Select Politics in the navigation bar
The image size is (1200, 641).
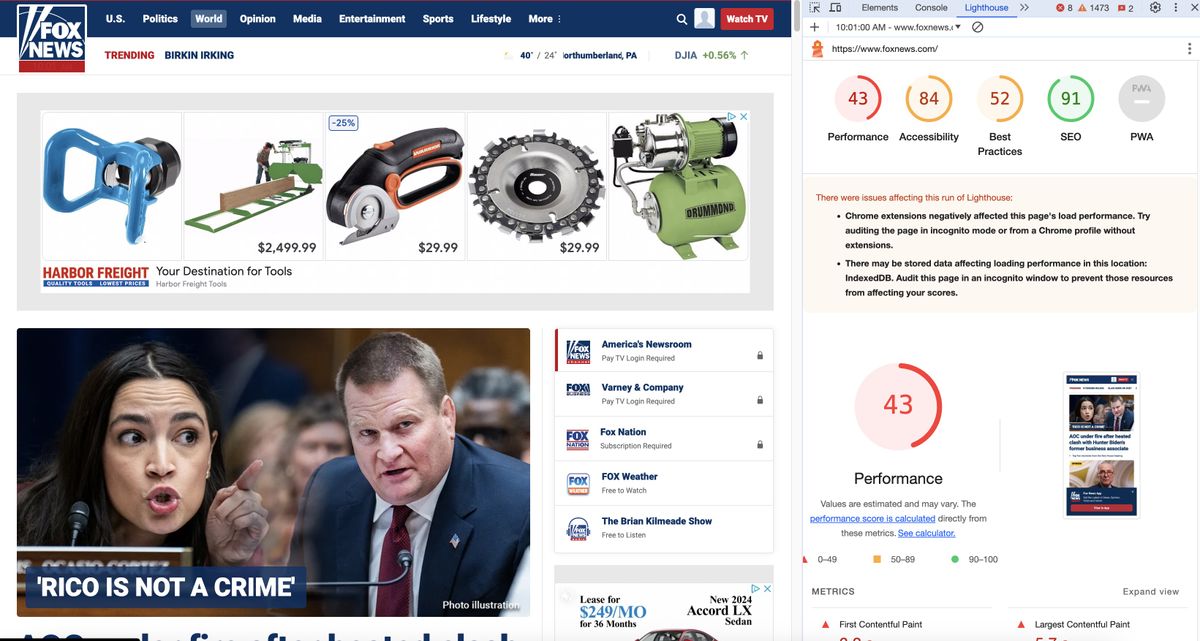point(159,18)
